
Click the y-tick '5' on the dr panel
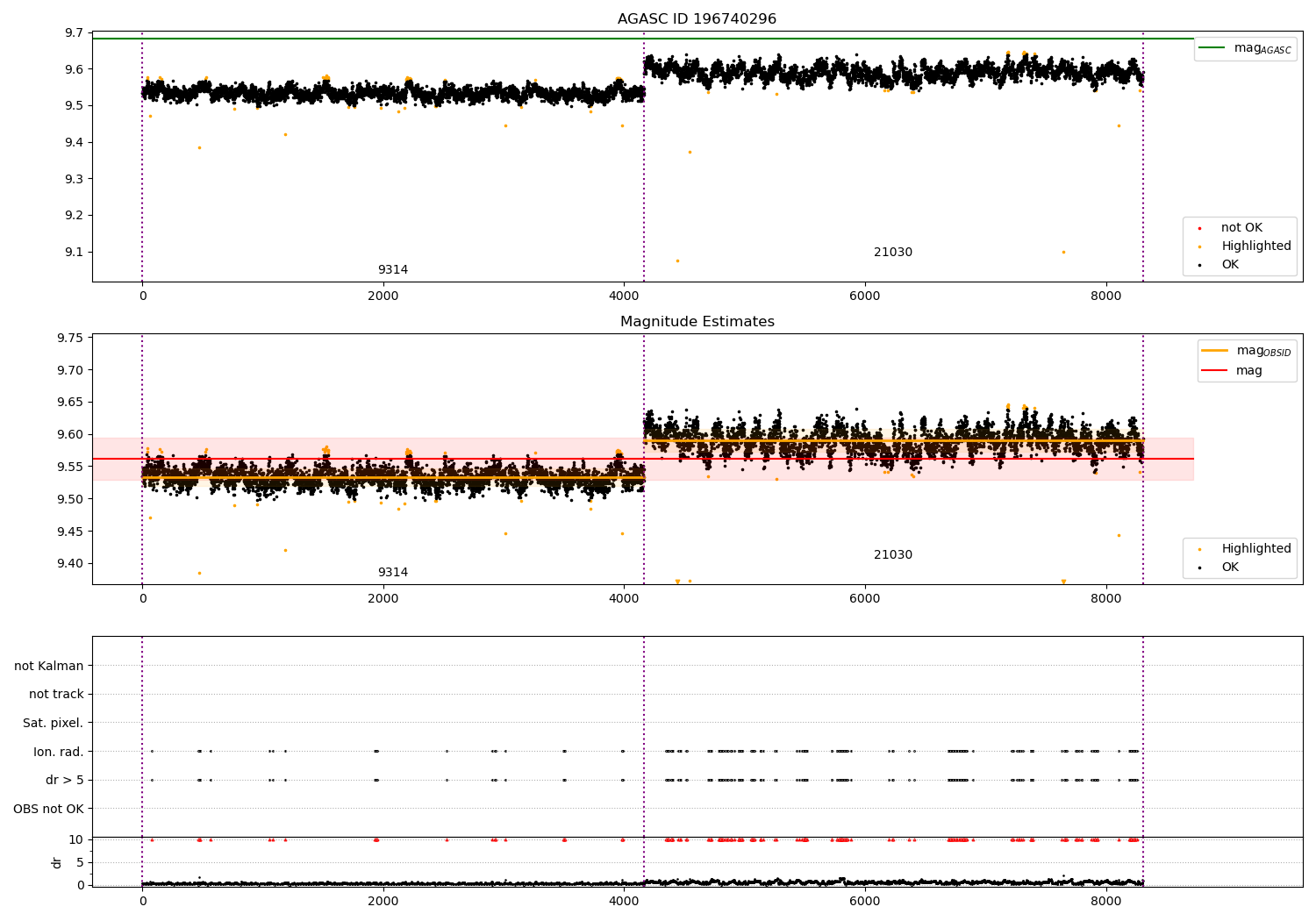click(80, 863)
